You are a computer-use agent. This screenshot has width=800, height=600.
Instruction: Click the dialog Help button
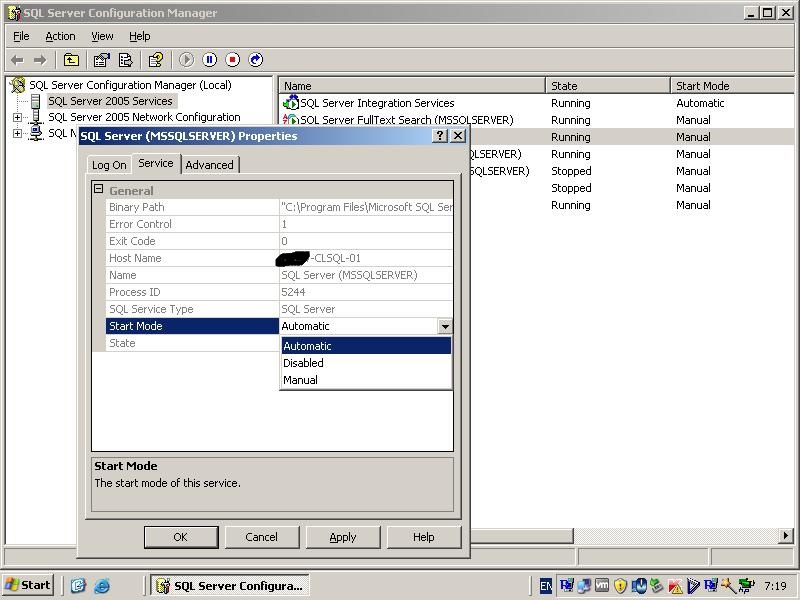click(x=423, y=537)
